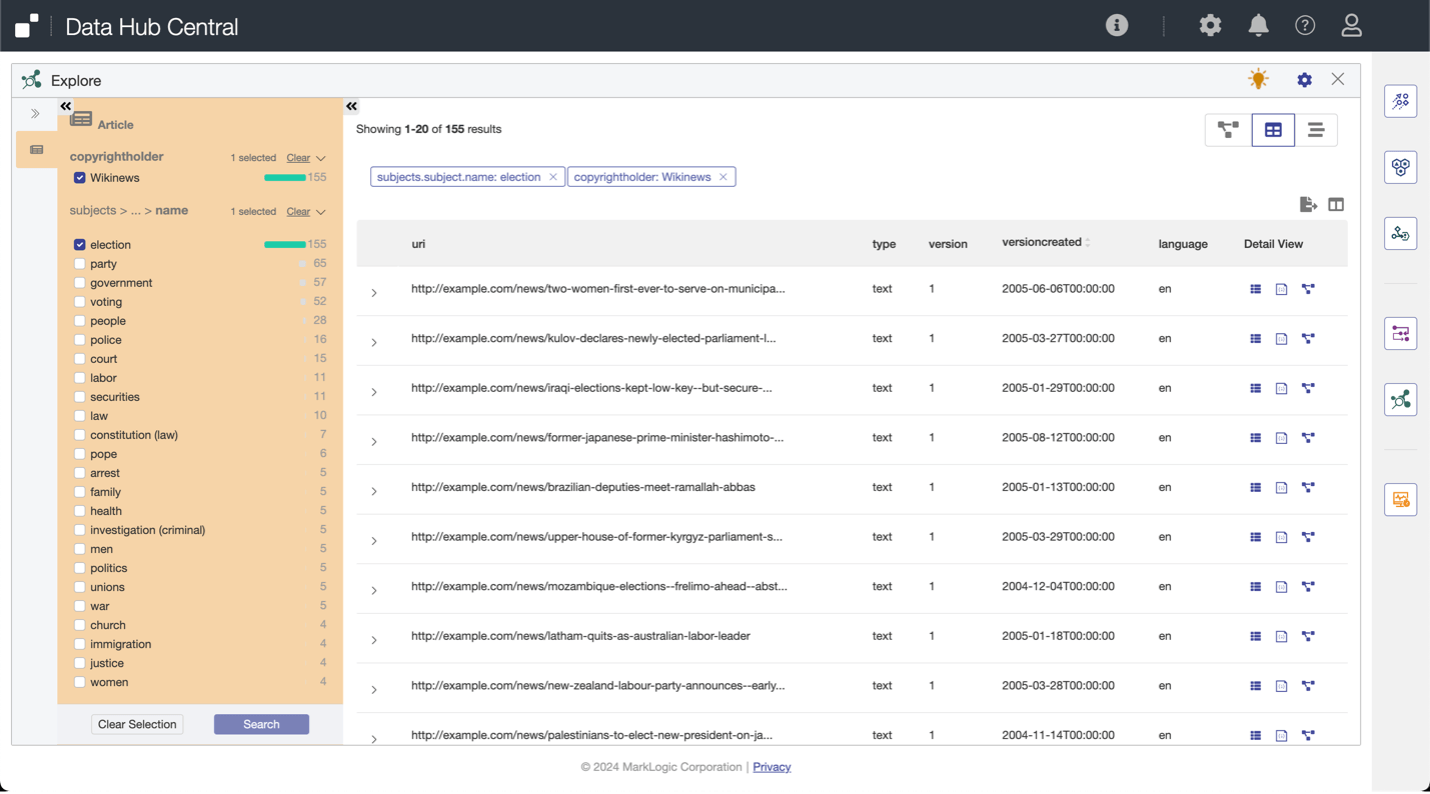Select the table view tab

click(x=1273, y=130)
